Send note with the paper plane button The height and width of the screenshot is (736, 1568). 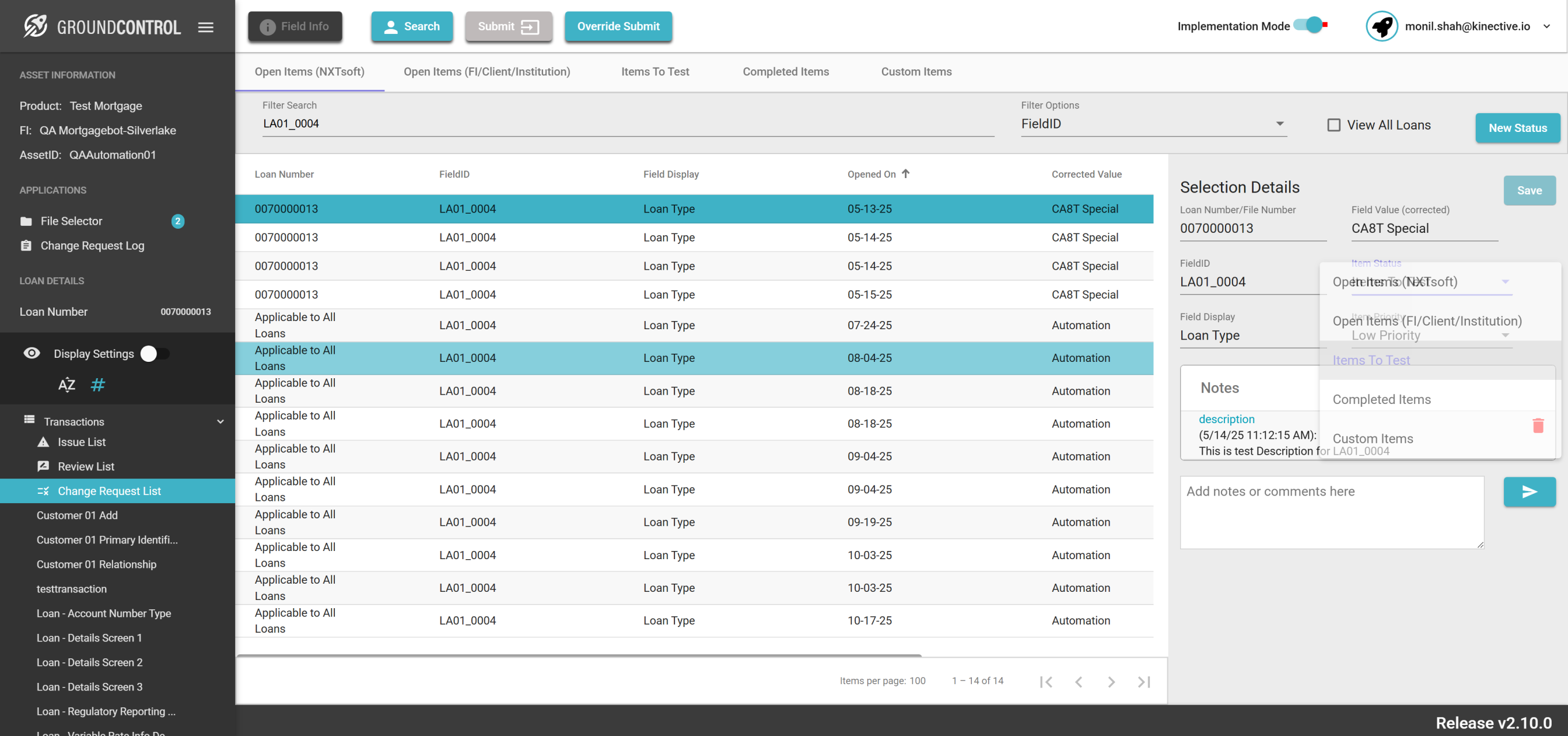[x=1529, y=491]
